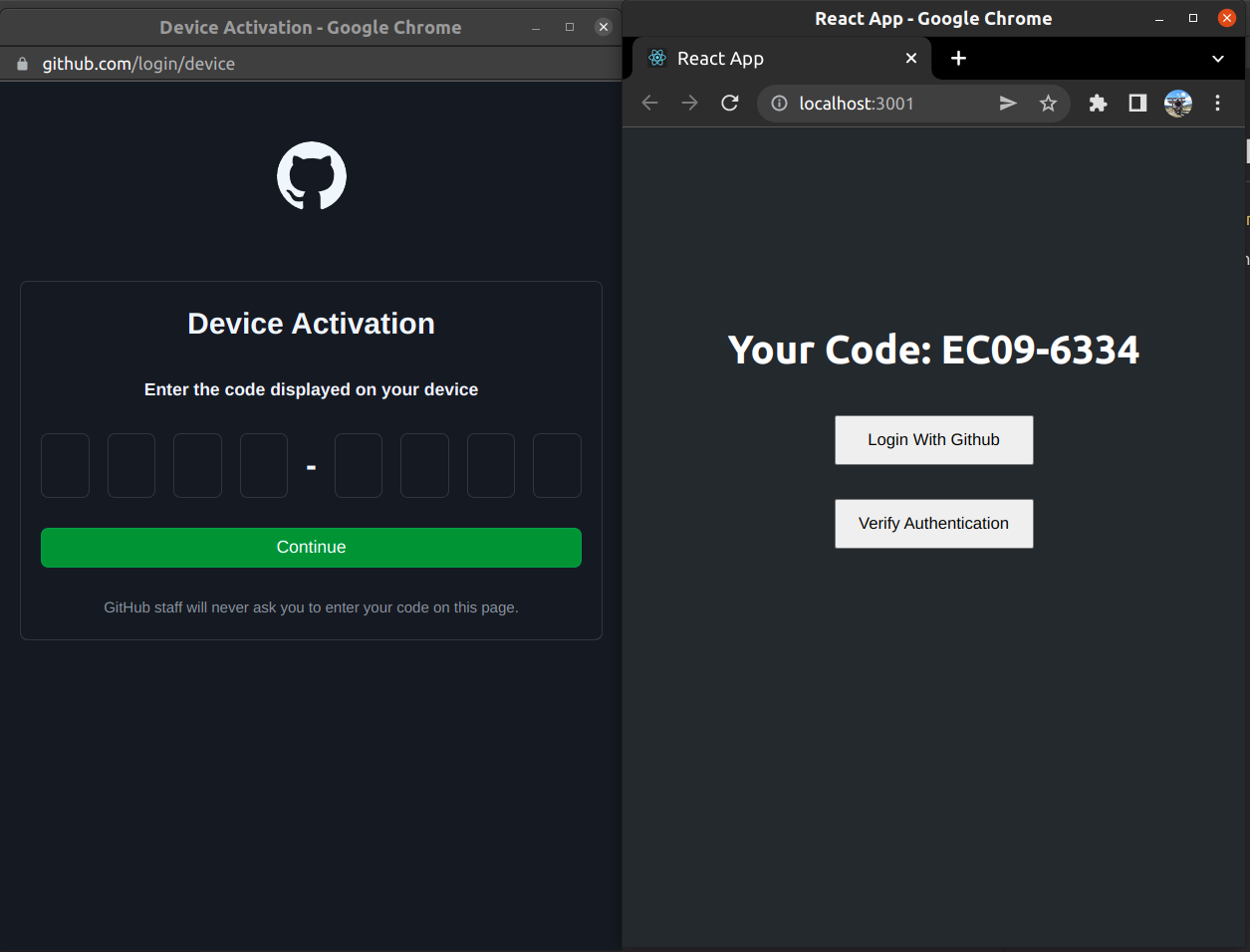Minimize the React App Chrome window
Screen dimensions: 1250x952
[x=1159, y=19]
